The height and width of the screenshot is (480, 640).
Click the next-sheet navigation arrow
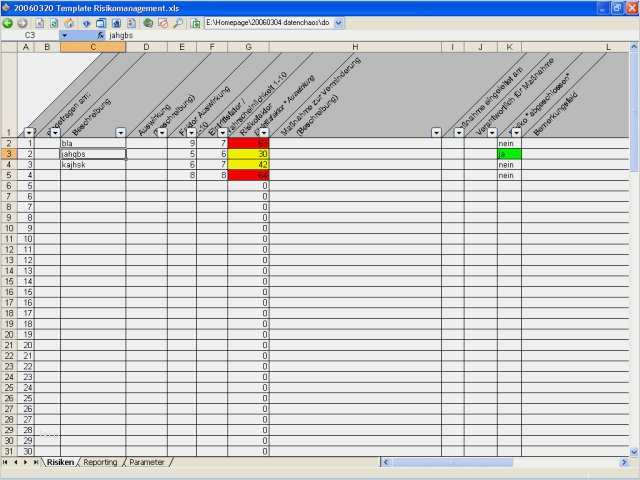pyautogui.click(x=27, y=463)
